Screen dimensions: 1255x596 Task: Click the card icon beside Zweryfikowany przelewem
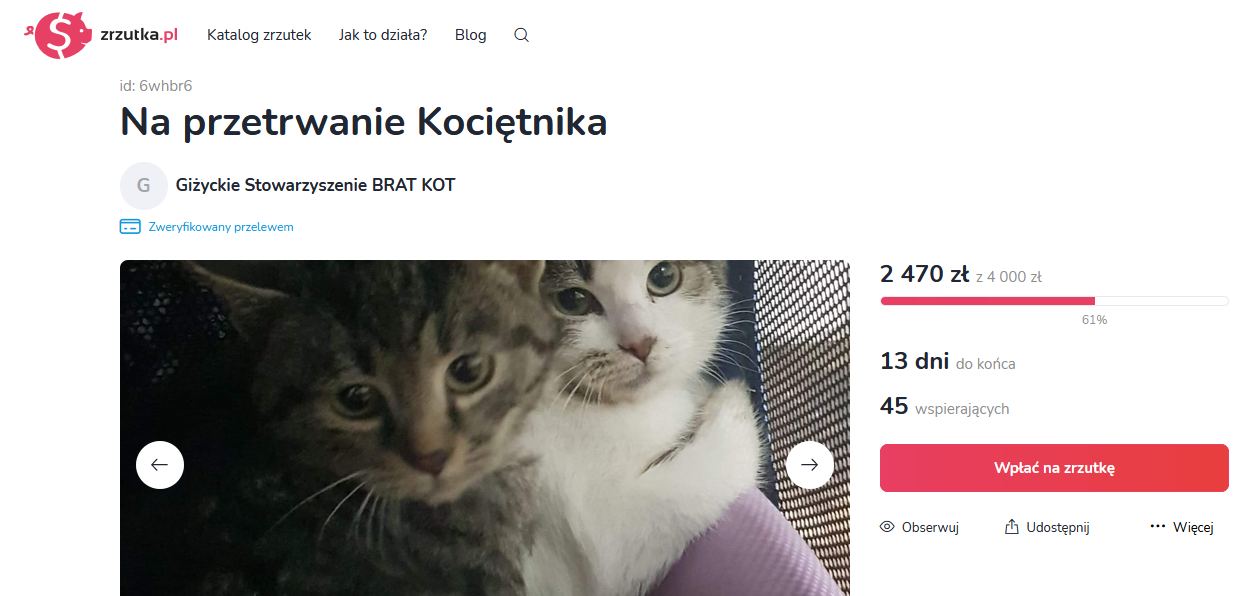tap(130, 227)
